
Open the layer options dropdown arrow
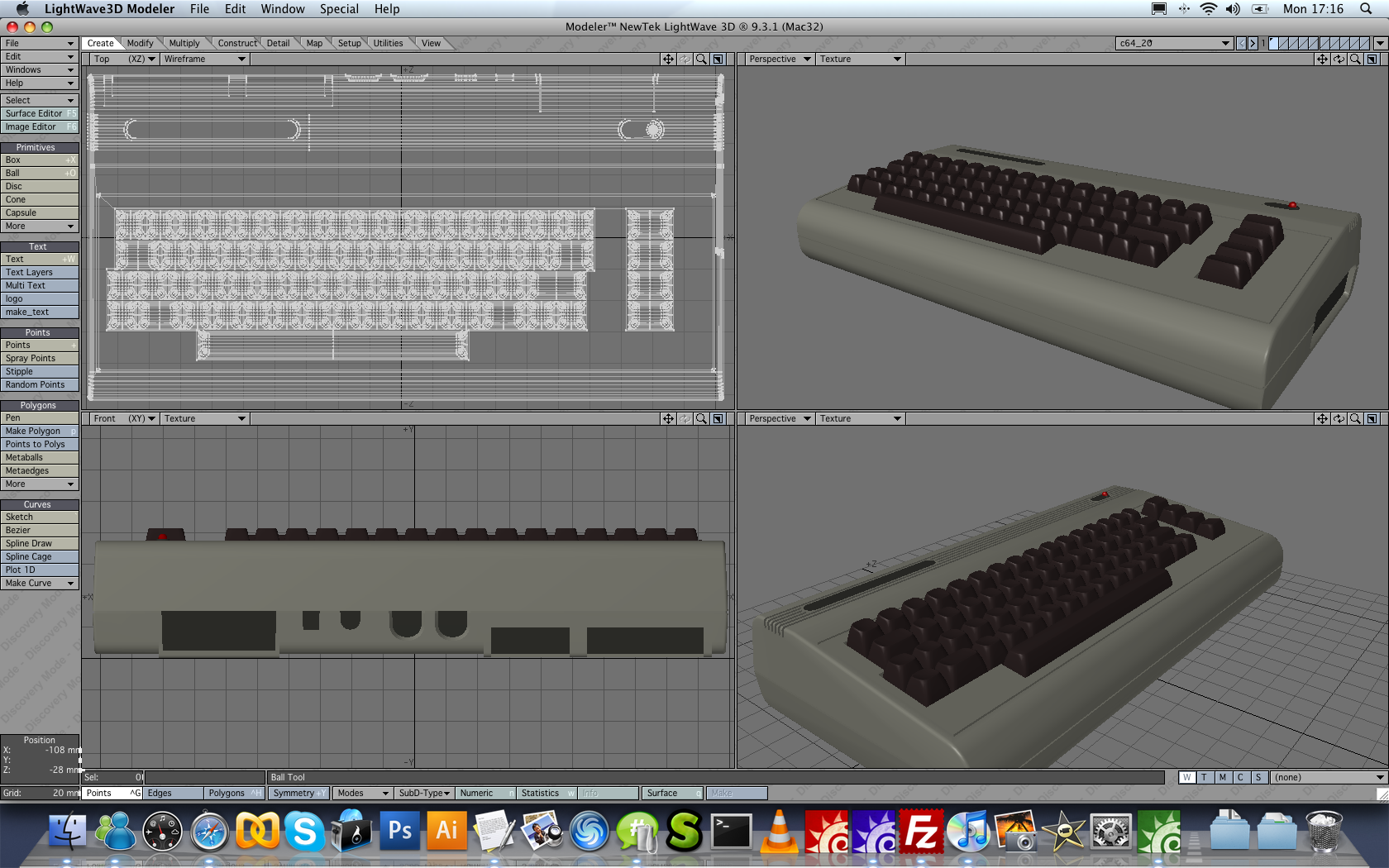1380,43
